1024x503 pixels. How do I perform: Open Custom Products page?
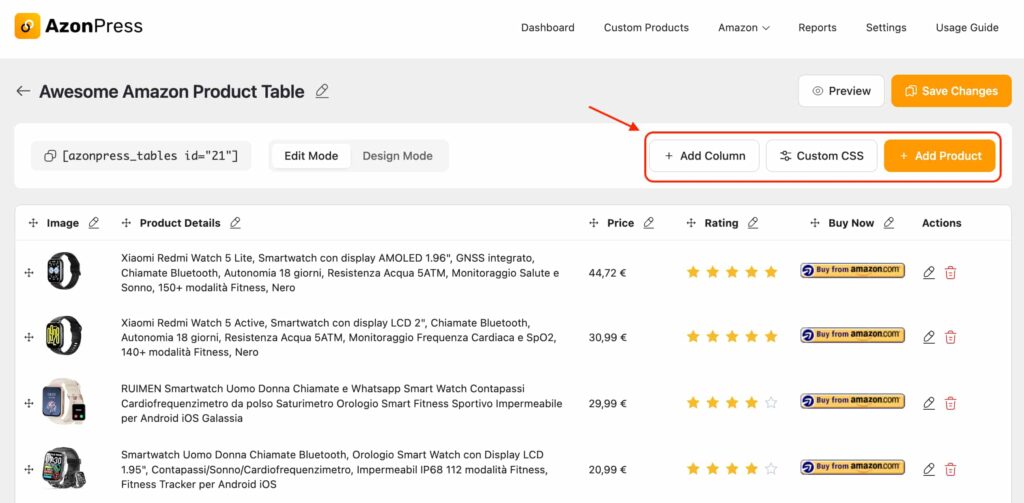(x=646, y=27)
